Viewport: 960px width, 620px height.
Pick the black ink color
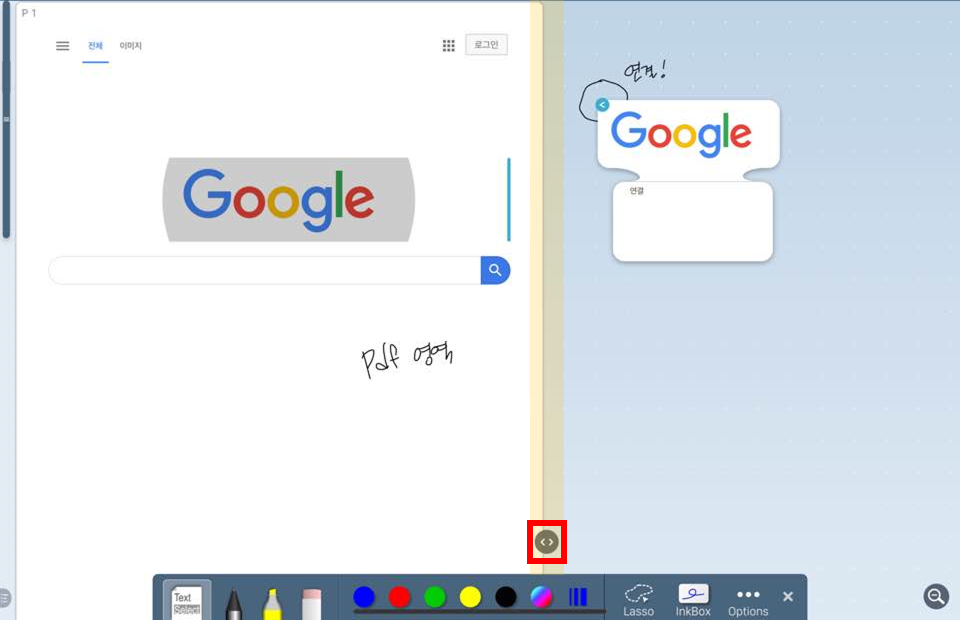pyautogui.click(x=506, y=596)
